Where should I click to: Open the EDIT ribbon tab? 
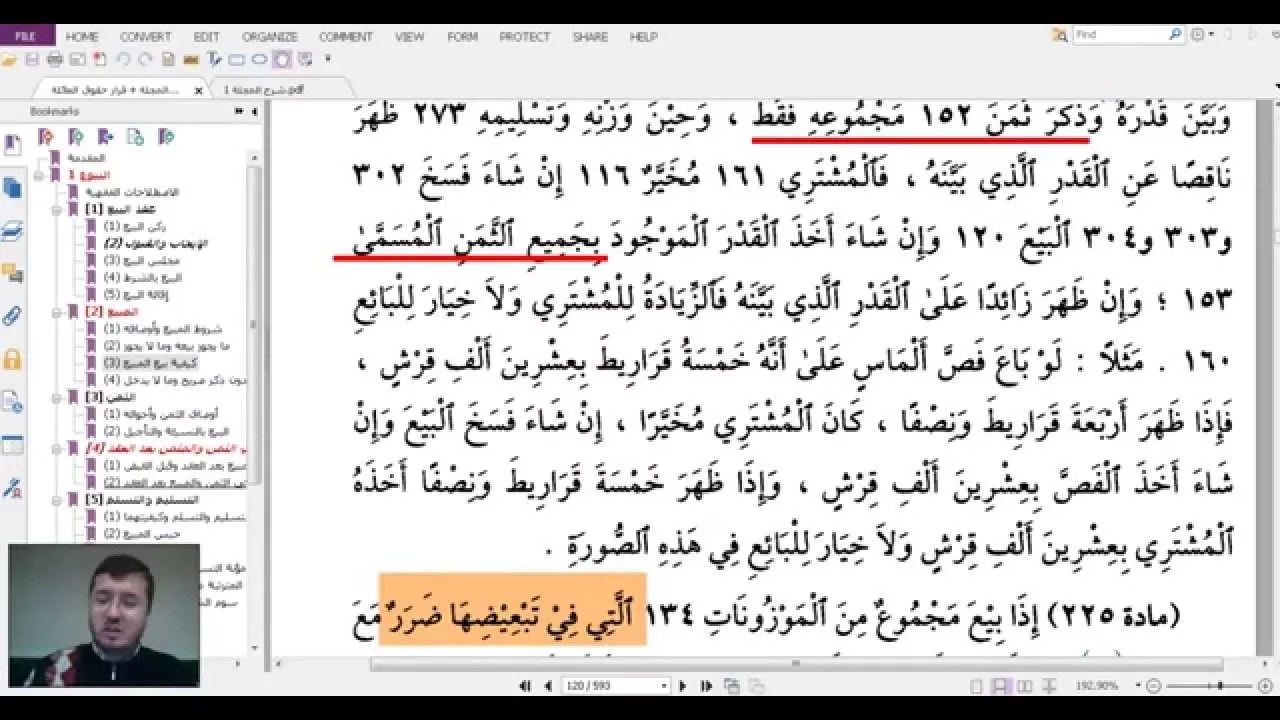(207, 36)
